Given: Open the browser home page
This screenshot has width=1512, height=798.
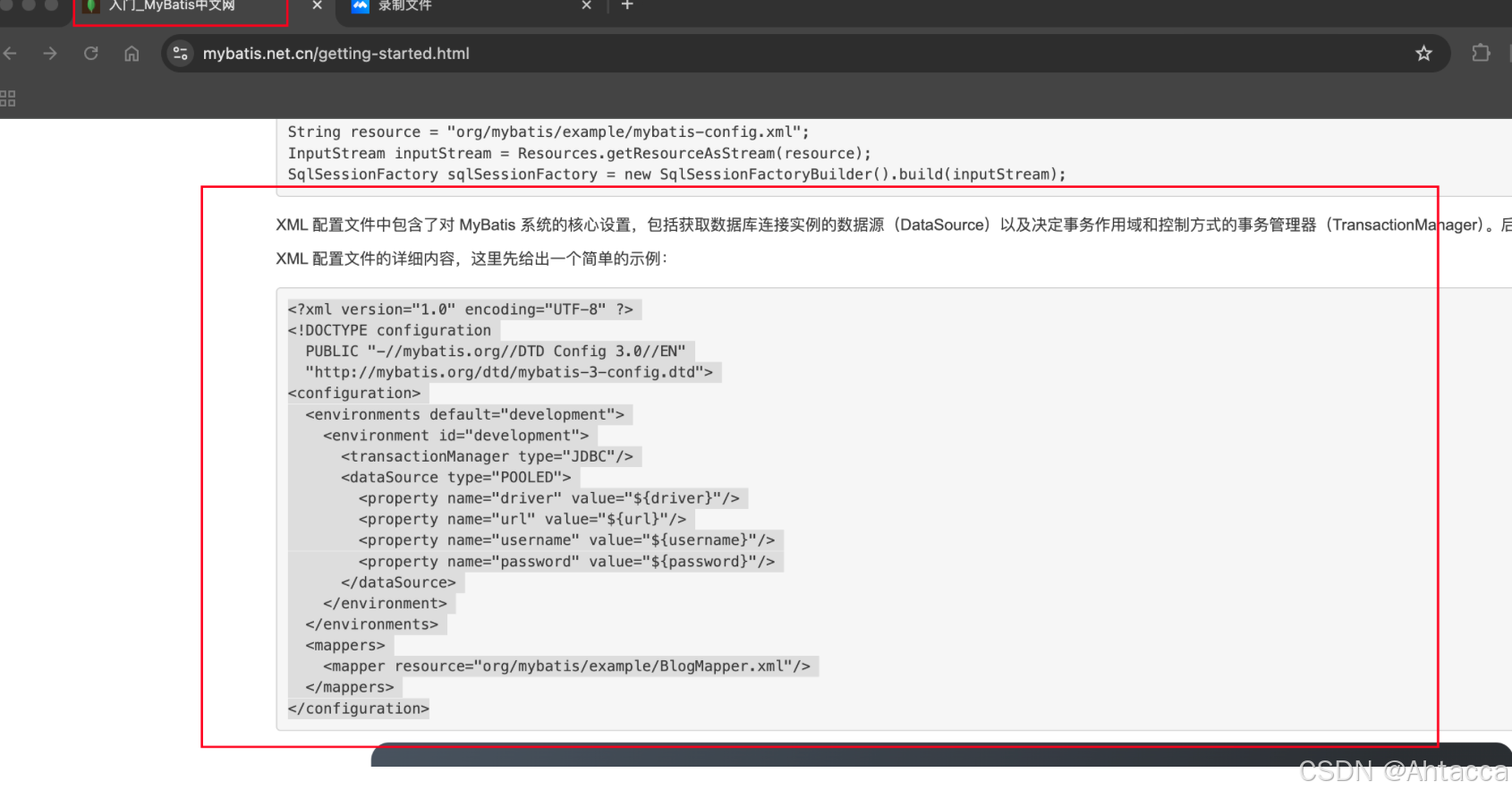Looking at the screenshot, I should (x=132, y=54).
